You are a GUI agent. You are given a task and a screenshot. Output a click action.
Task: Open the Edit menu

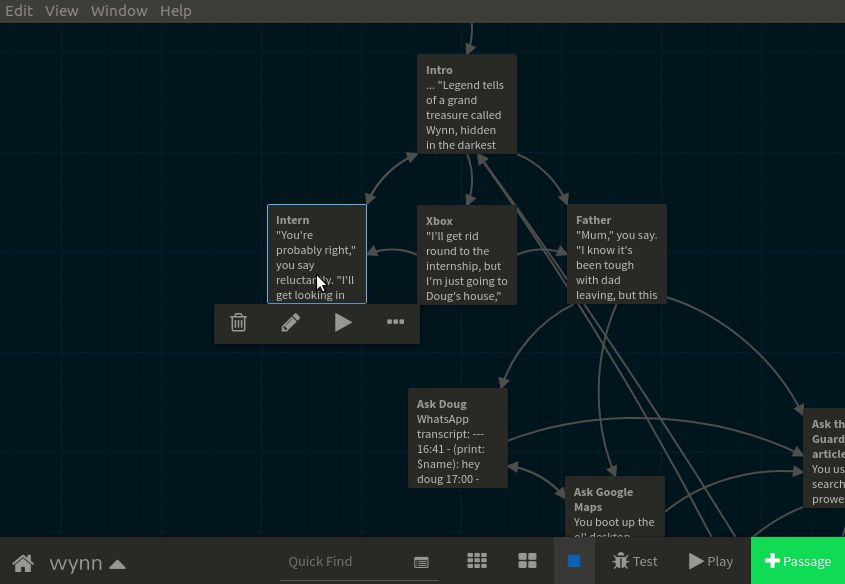[19, 11]
